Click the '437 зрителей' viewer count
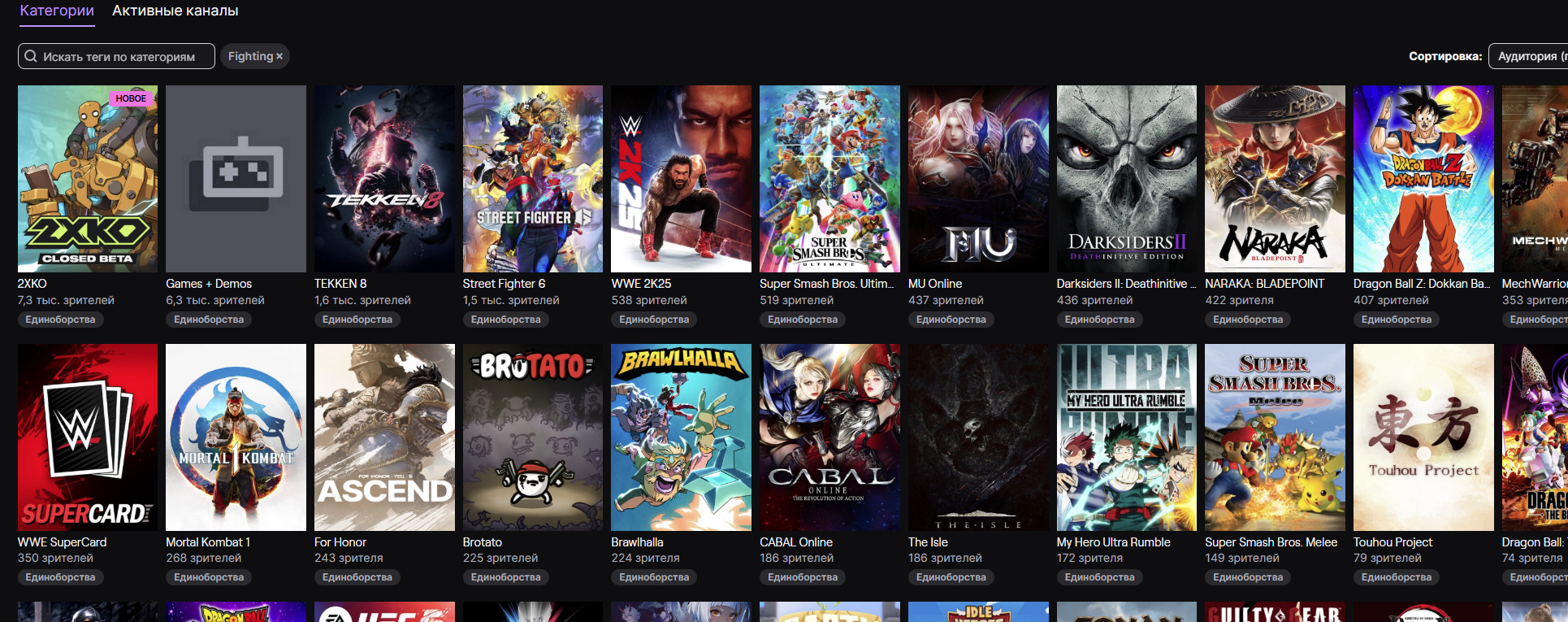This screenshot has width=1568, height=622. (x=946, y=300)
